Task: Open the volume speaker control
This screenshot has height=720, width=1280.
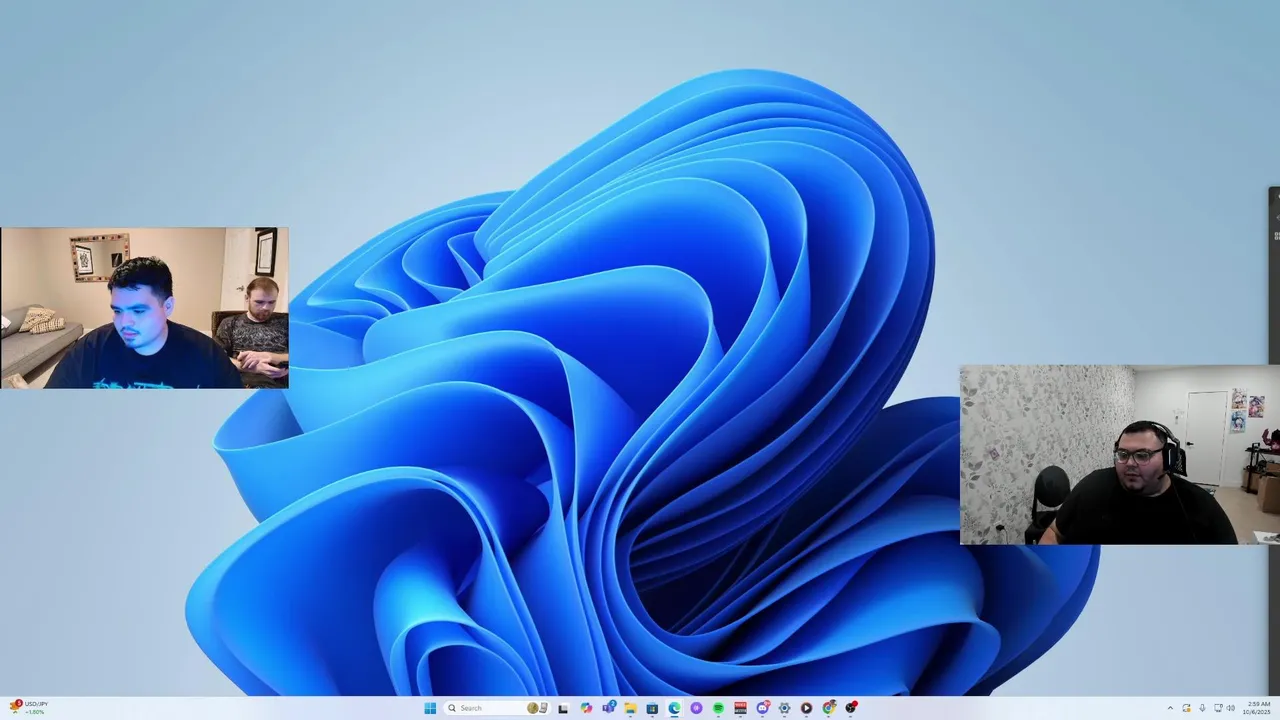Action: 1231,708
